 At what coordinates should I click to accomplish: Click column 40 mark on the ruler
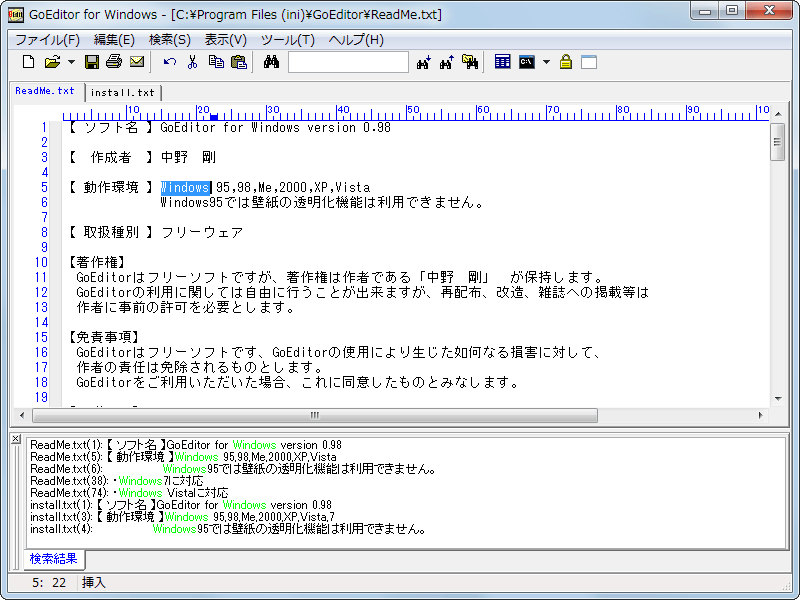click(x=343, y=110)
